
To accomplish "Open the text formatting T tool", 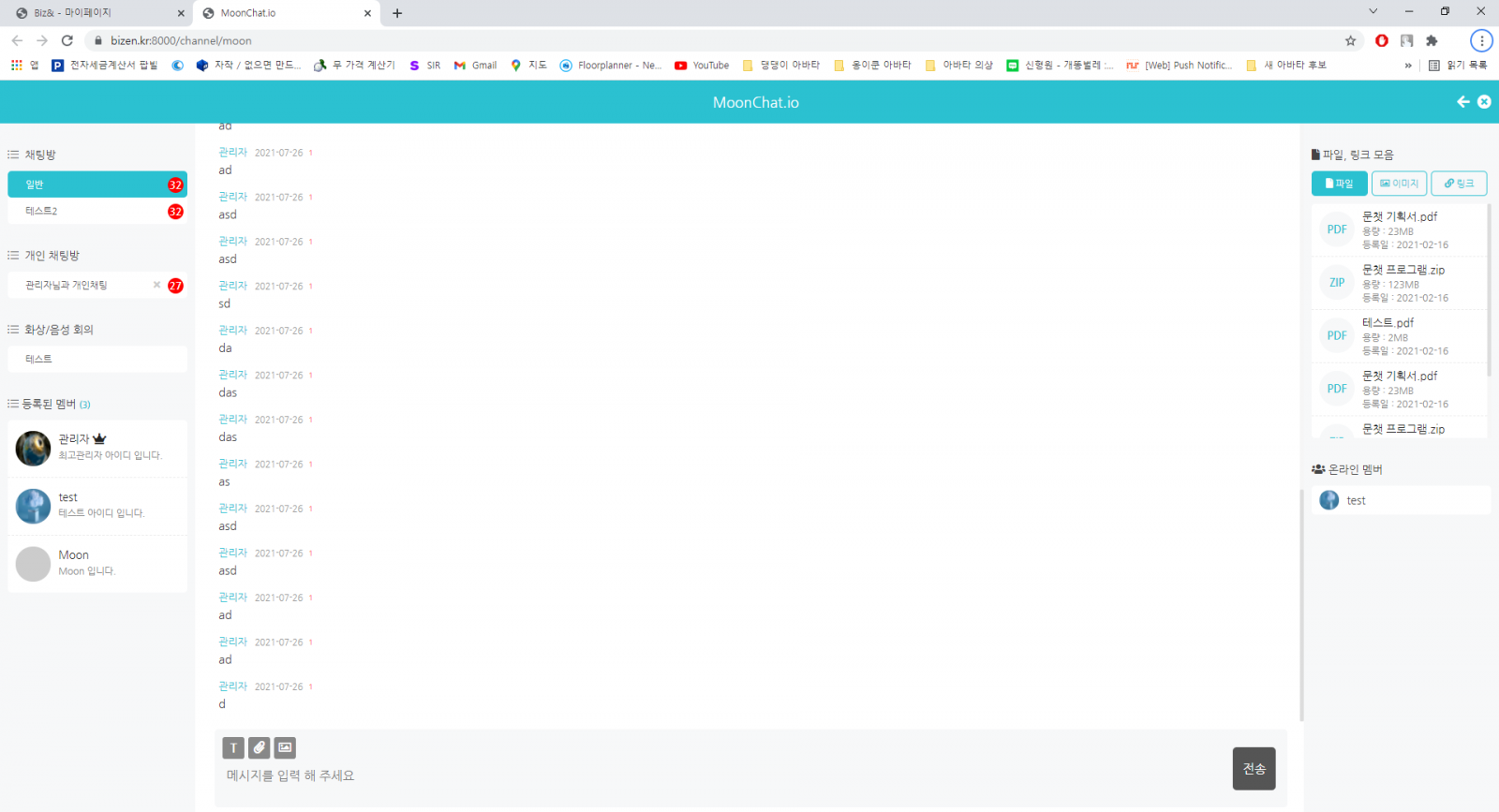I will point(233,747).
